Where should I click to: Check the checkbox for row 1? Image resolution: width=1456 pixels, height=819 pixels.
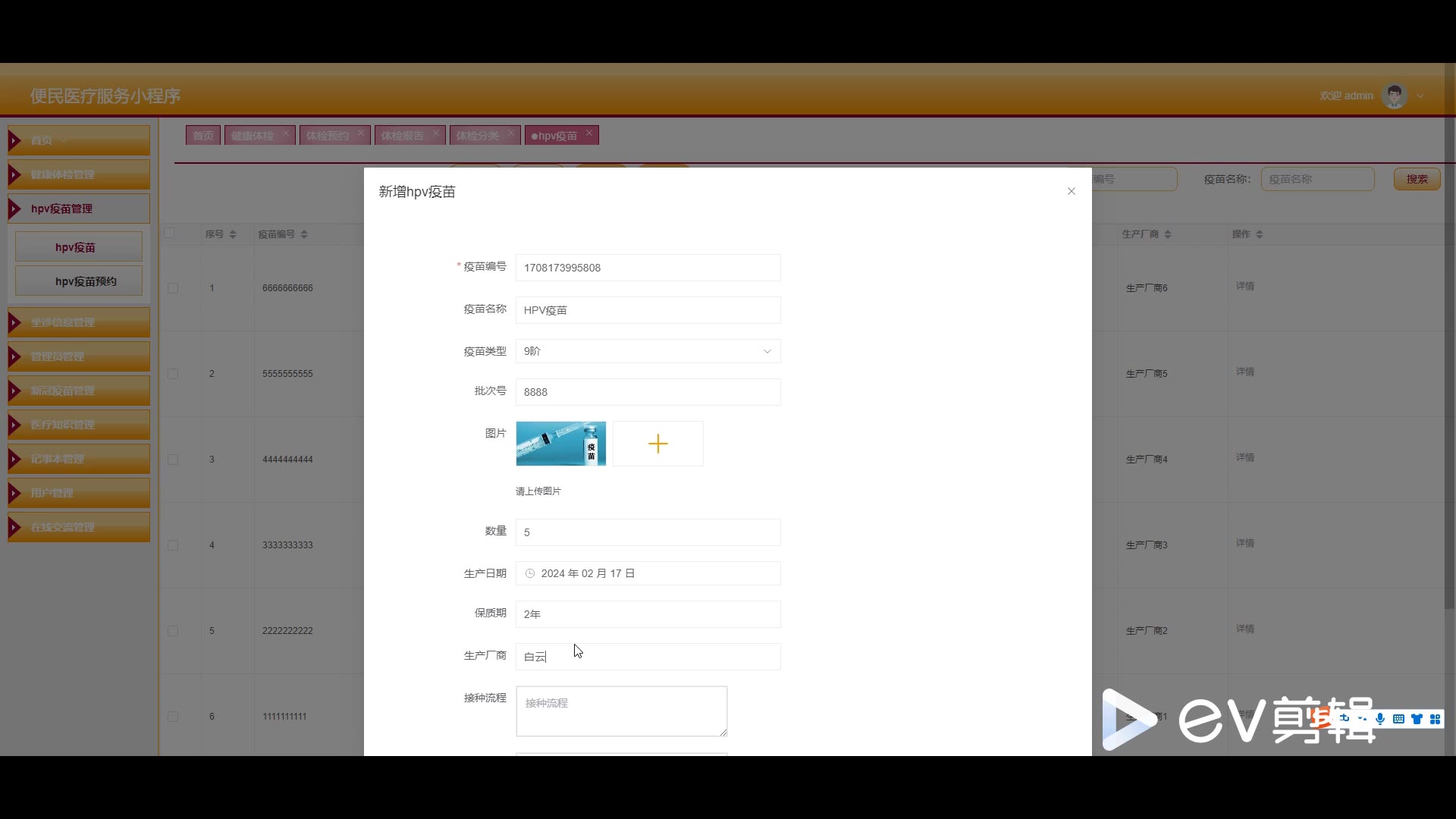coord(173,288)
